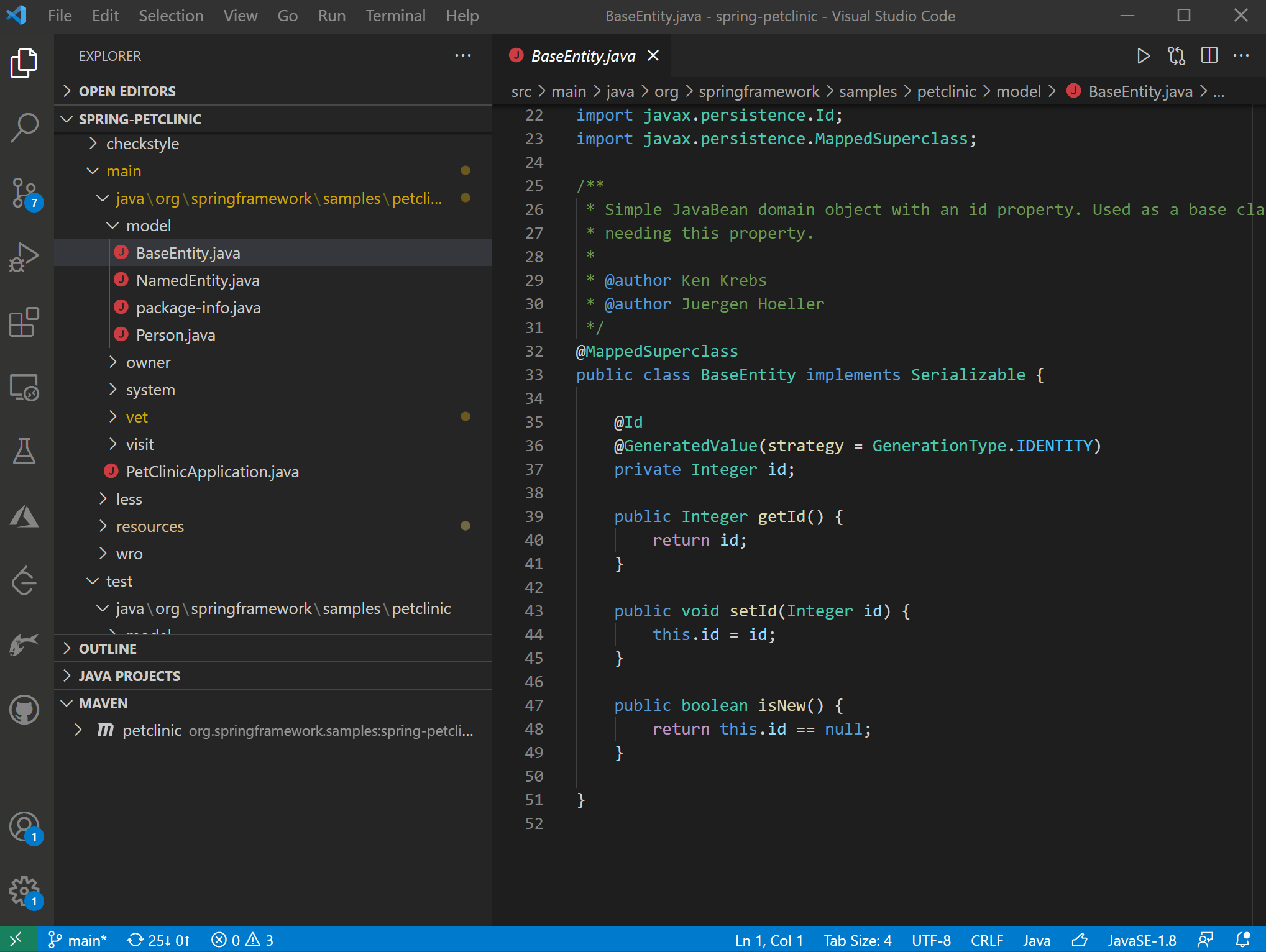1266x952 pixels.
Task: Change CRLF line ending in status bar
Action: point(987,940)
